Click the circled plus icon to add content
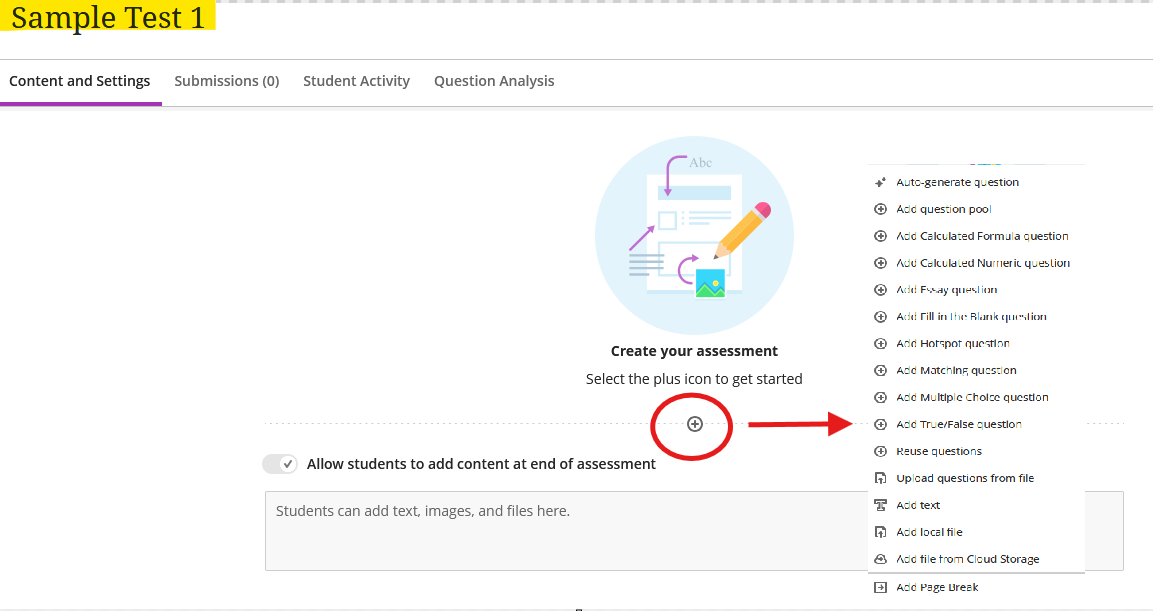 click(692, 426)
